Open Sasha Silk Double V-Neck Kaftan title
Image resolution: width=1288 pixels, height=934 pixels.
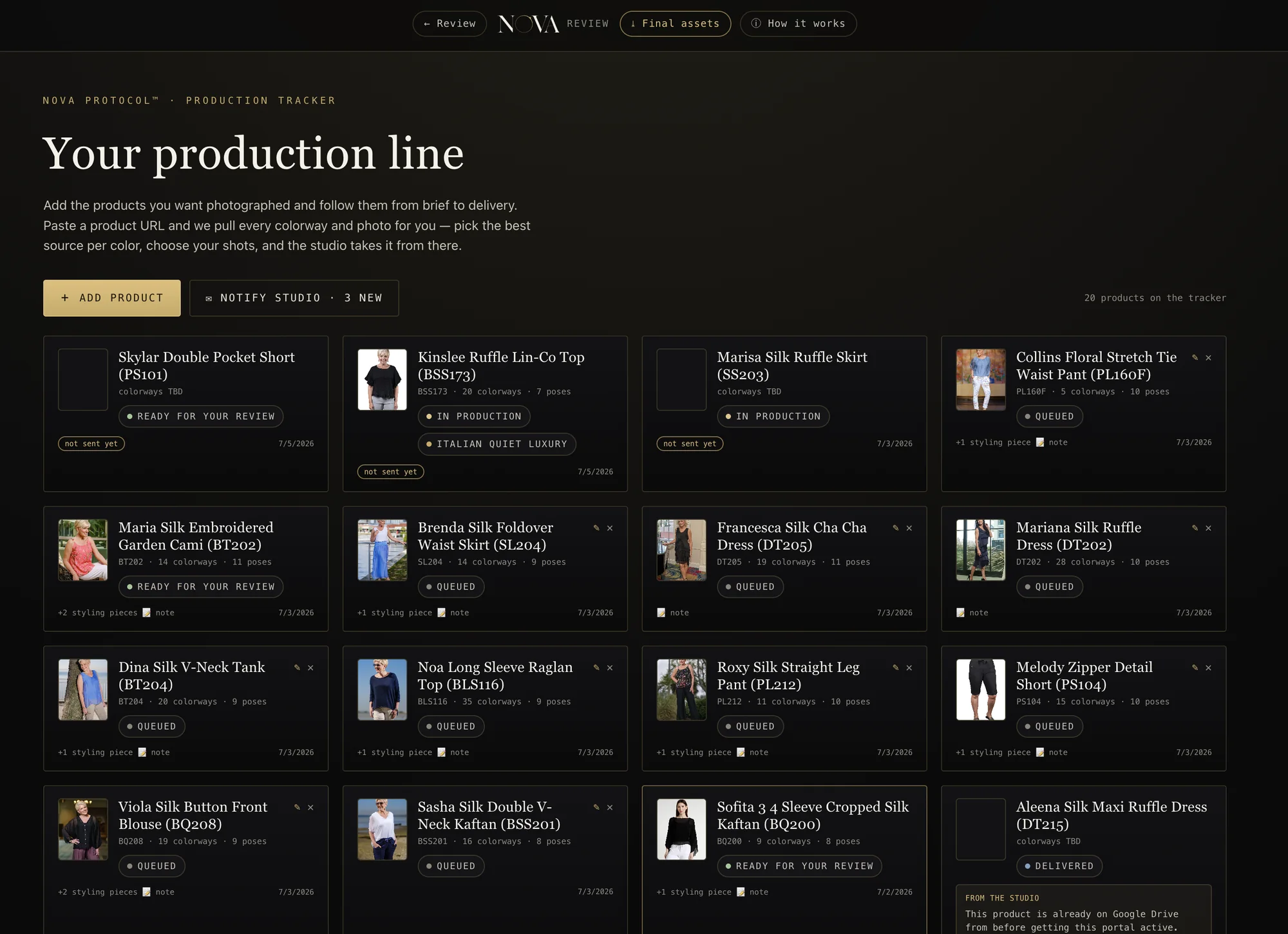[x=489, y=816]
